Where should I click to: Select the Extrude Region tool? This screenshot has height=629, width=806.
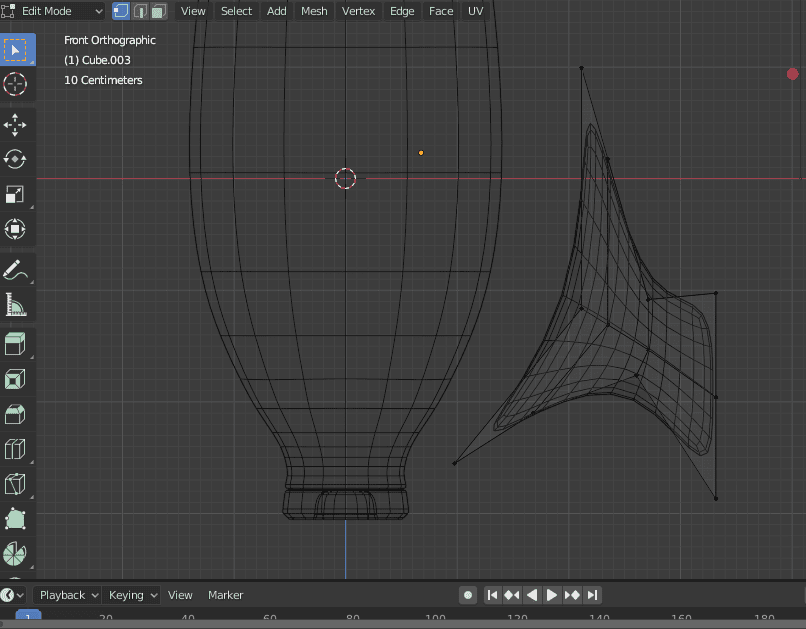click(17, 343)
